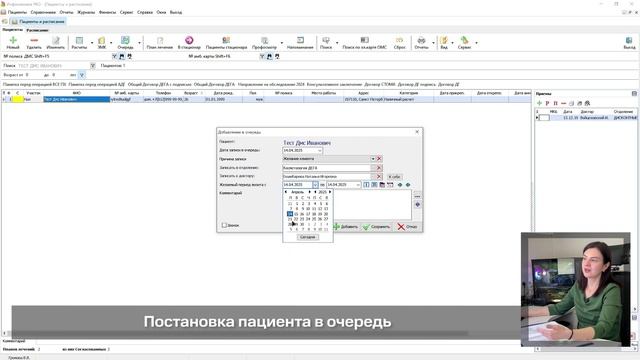The image size is (640, 360).
Task: Click the Добавить button in dialog
Action: click(x=346, y=227)
